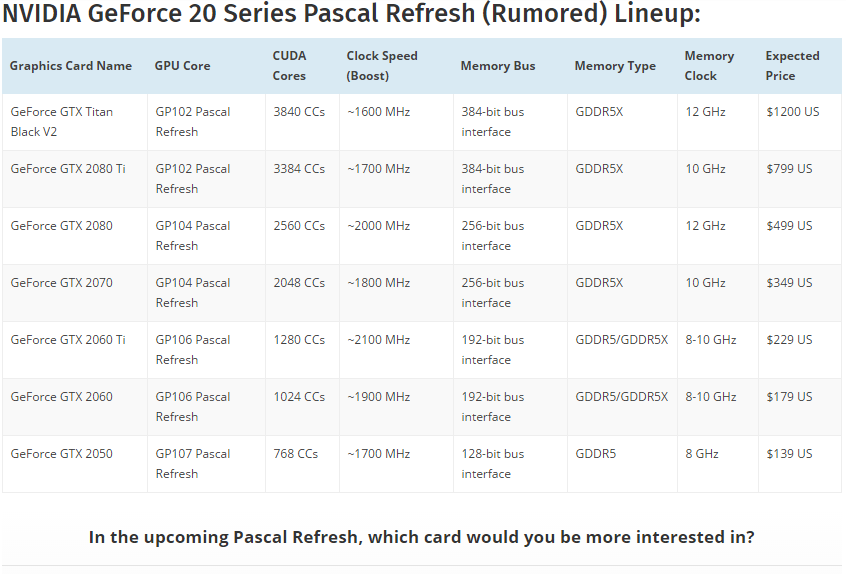The height and width of the screenshot is (574, 846).
Task: Click the CUDA Cores column header
Action: click(290, 66)
